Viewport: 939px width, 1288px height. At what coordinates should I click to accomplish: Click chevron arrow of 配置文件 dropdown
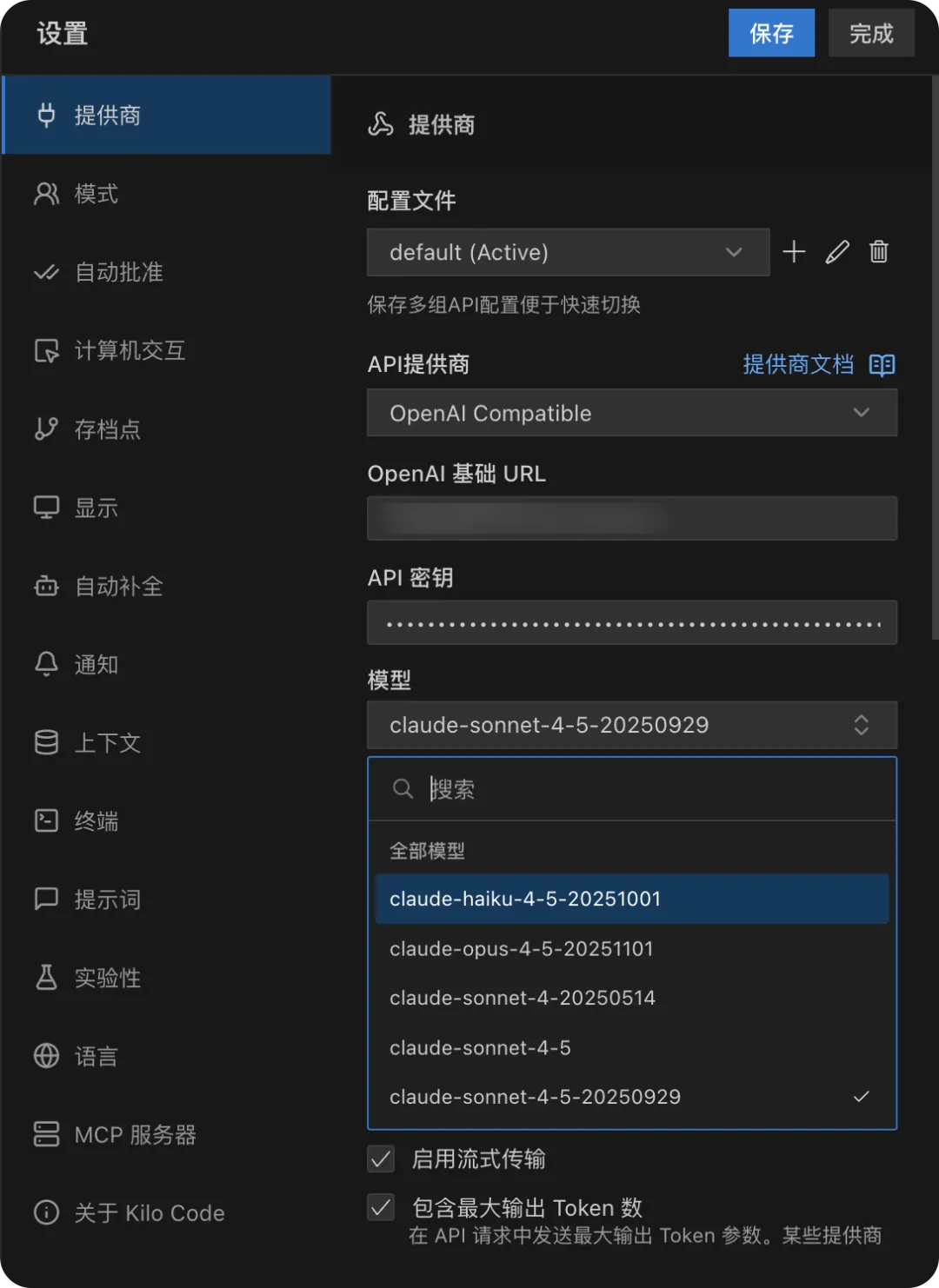[734, 252]
